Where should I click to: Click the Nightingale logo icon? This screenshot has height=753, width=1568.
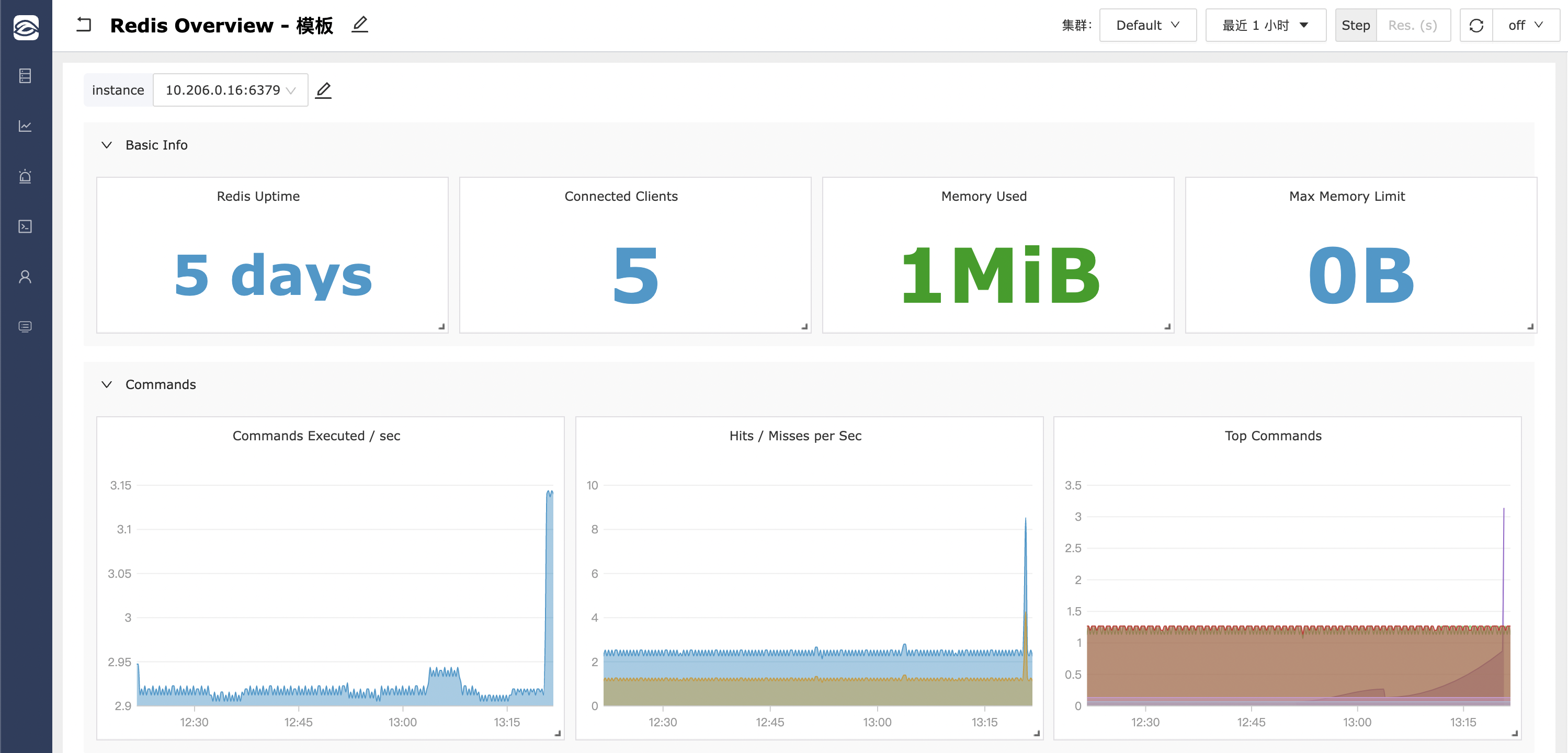pos(26,27)
